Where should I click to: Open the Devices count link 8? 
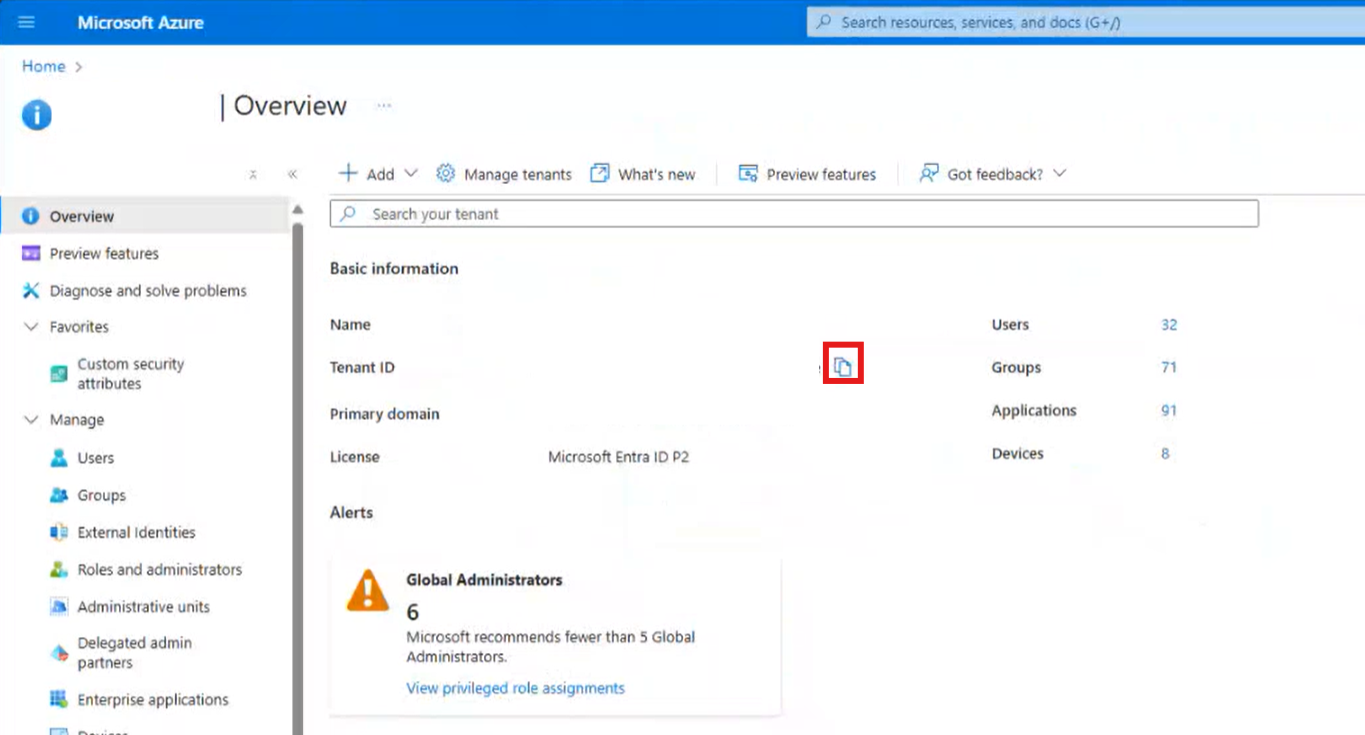(x=1165, y=453)
